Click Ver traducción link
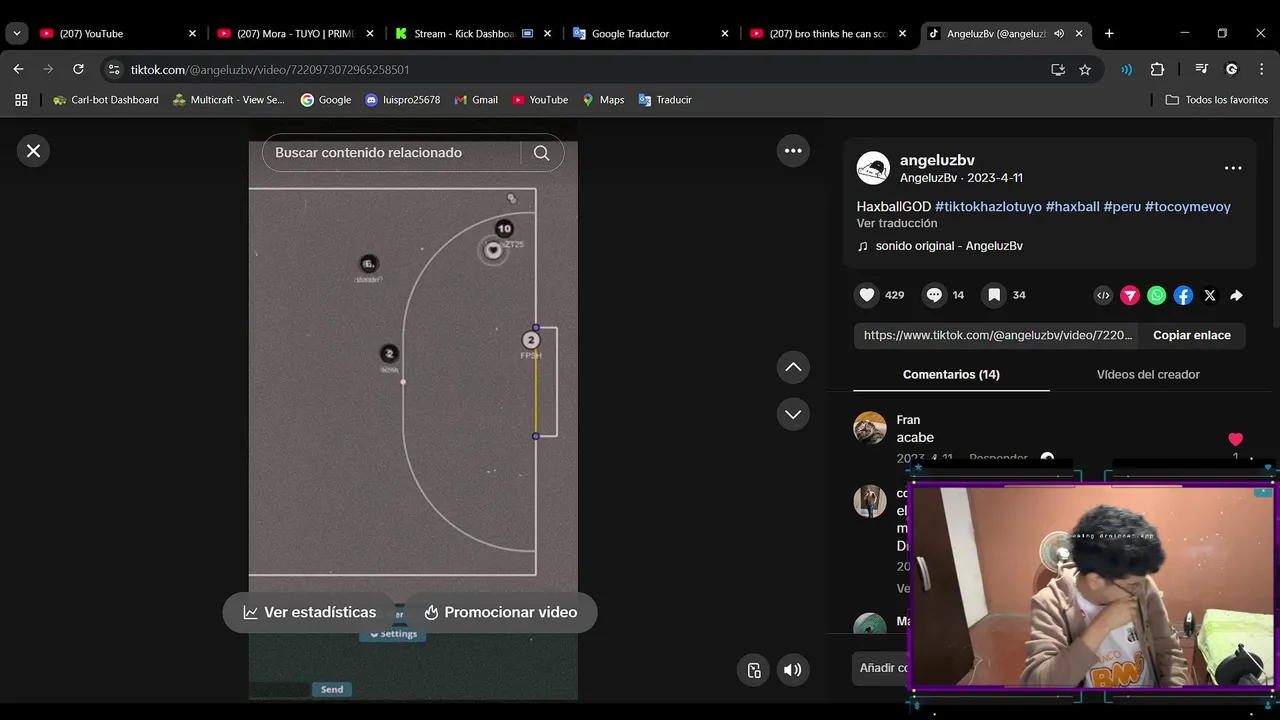1280x720 pixels. click(x=897, y=223)
